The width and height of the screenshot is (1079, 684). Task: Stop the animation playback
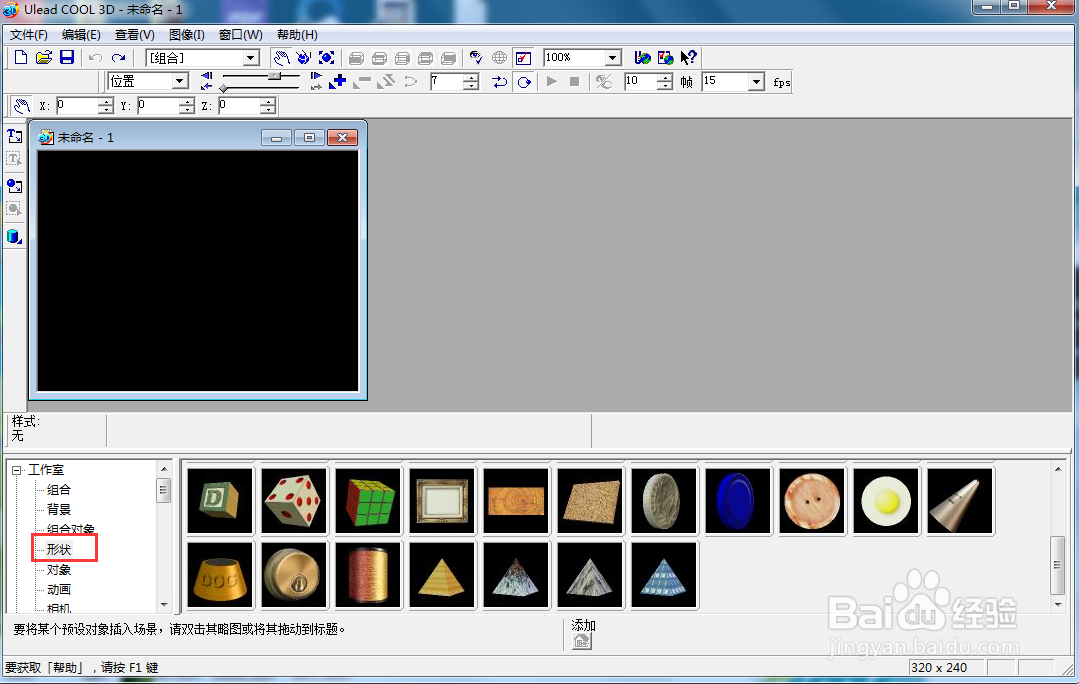[x=575, y=81]
